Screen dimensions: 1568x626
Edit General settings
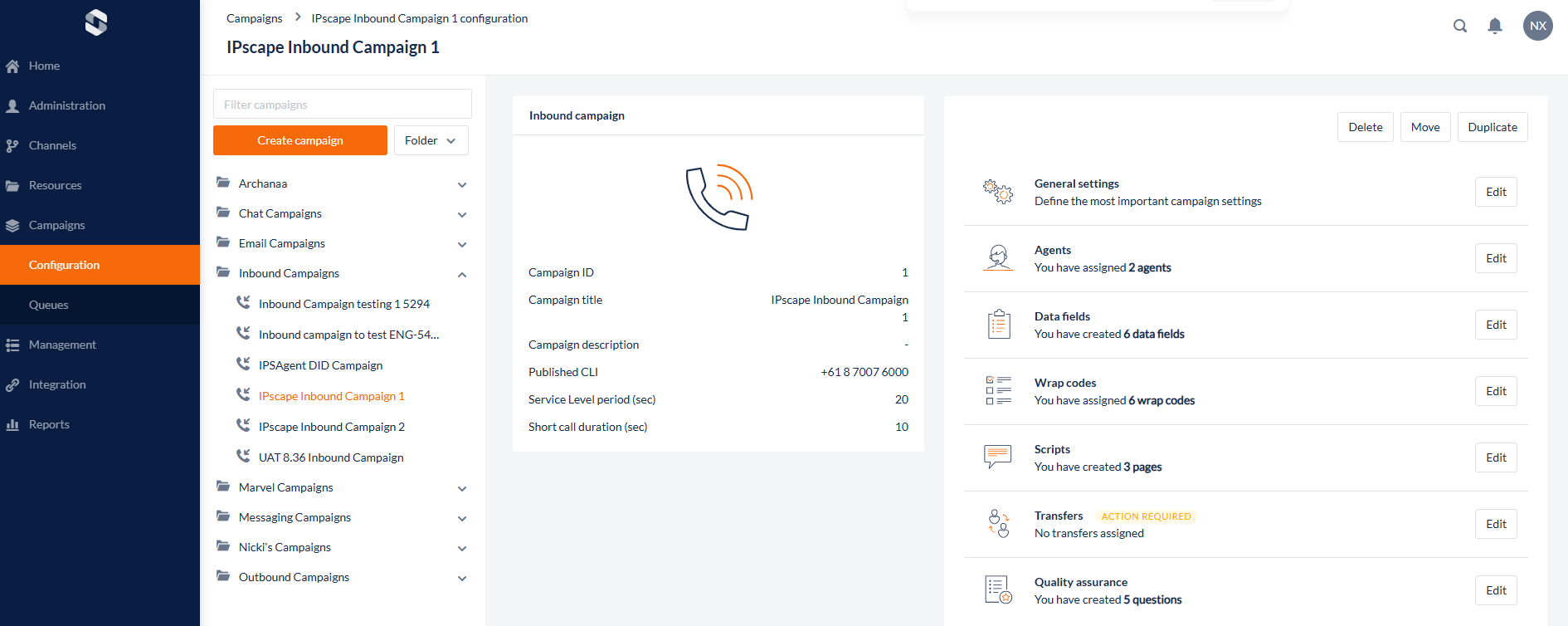coord(1496,192)
